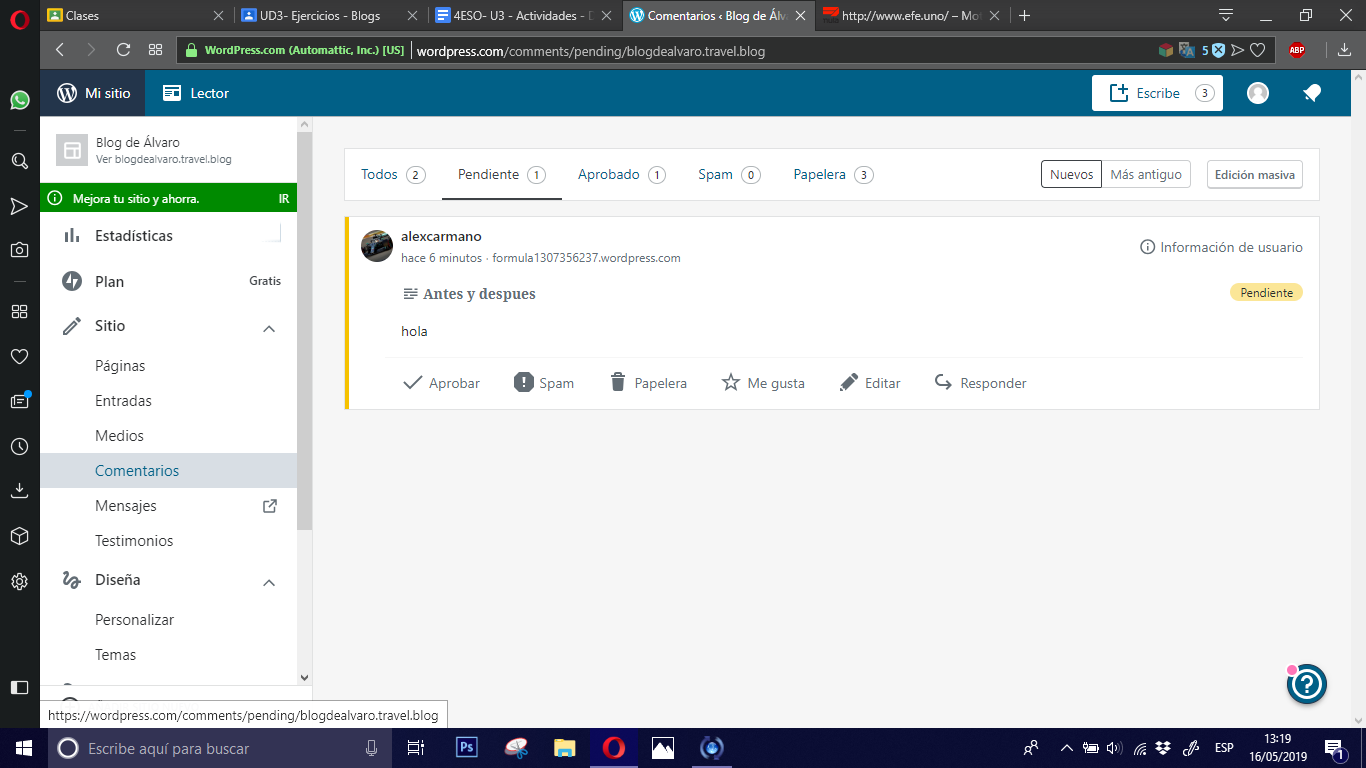This screenshot has height=768, width=1366.
Task: Open user profile avatar in header
Action: coord(1258,93)
